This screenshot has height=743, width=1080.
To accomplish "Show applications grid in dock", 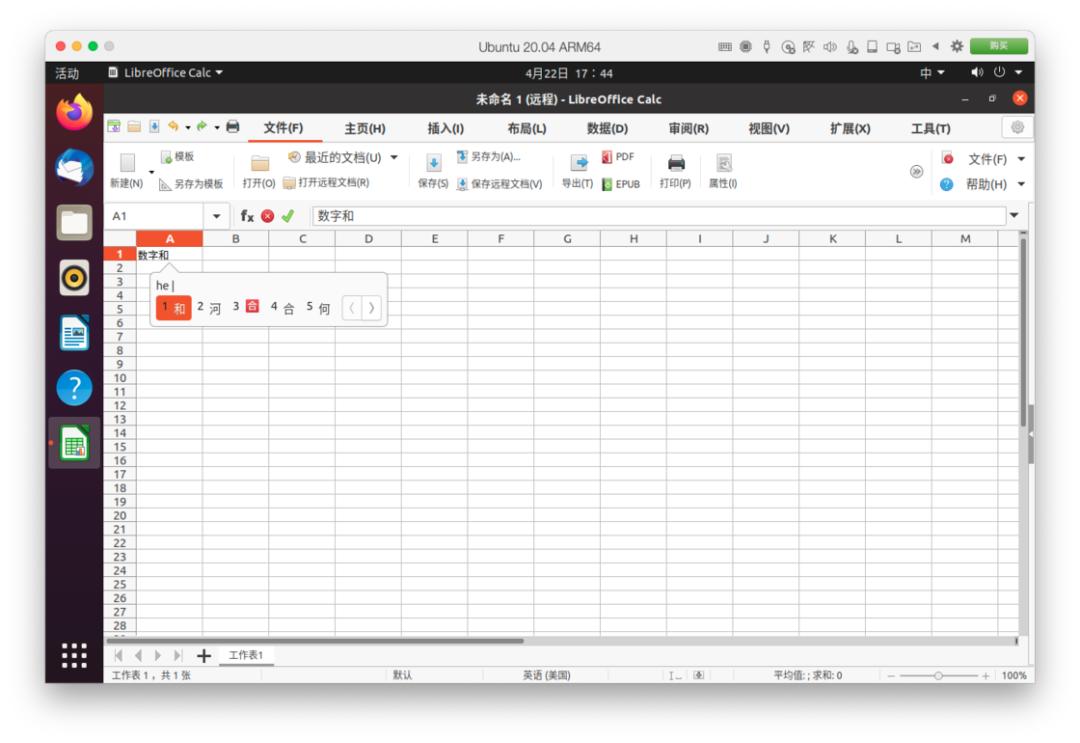I will 74,656.
